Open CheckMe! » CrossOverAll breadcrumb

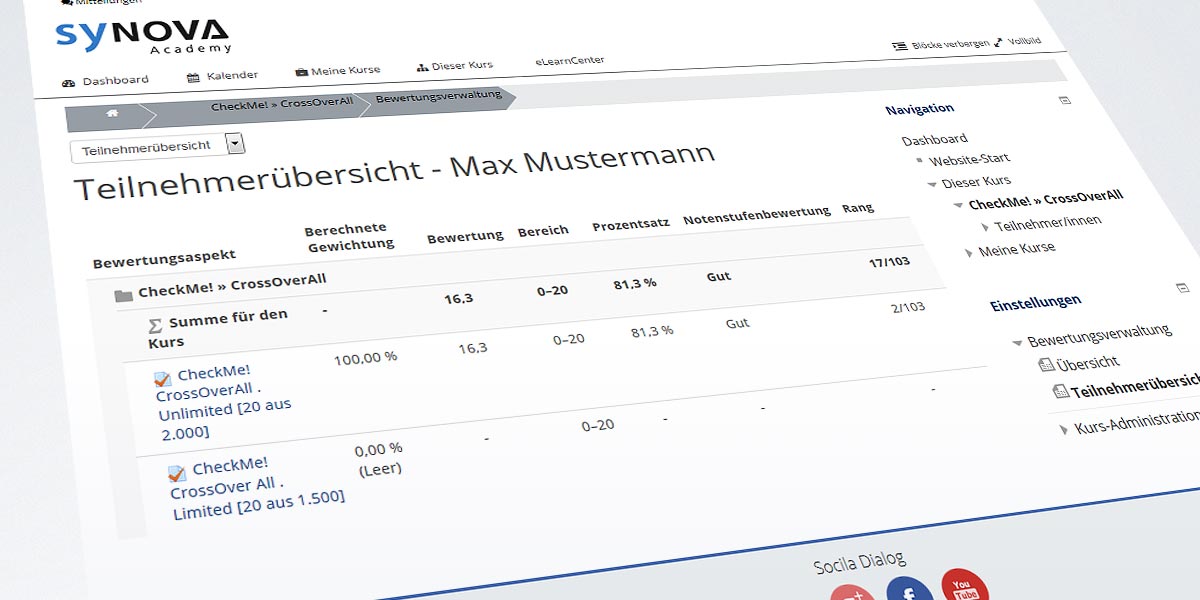coord(282,105)
